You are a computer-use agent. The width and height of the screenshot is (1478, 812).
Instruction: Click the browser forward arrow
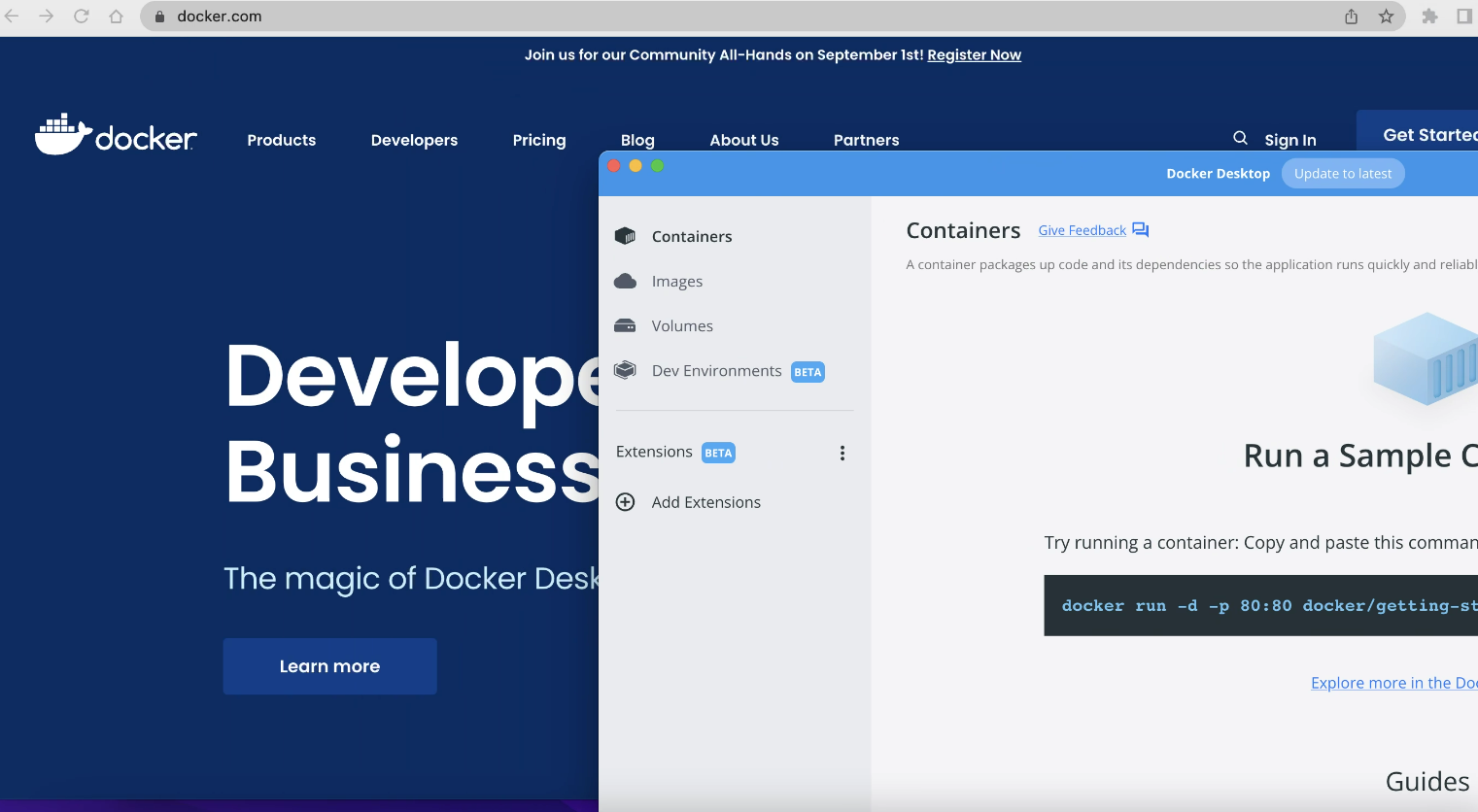pyautogui.click(x=46, y=17)
